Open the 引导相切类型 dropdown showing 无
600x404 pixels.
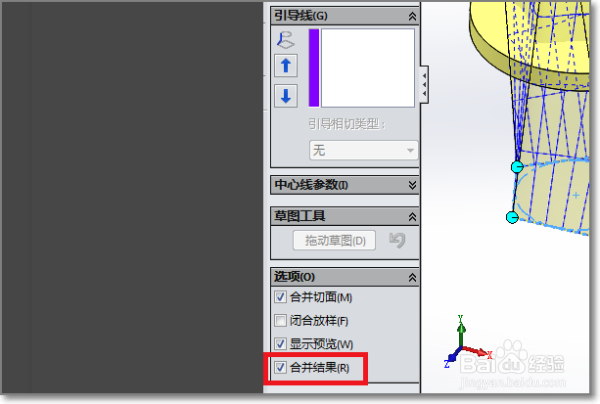coord(363,150)
